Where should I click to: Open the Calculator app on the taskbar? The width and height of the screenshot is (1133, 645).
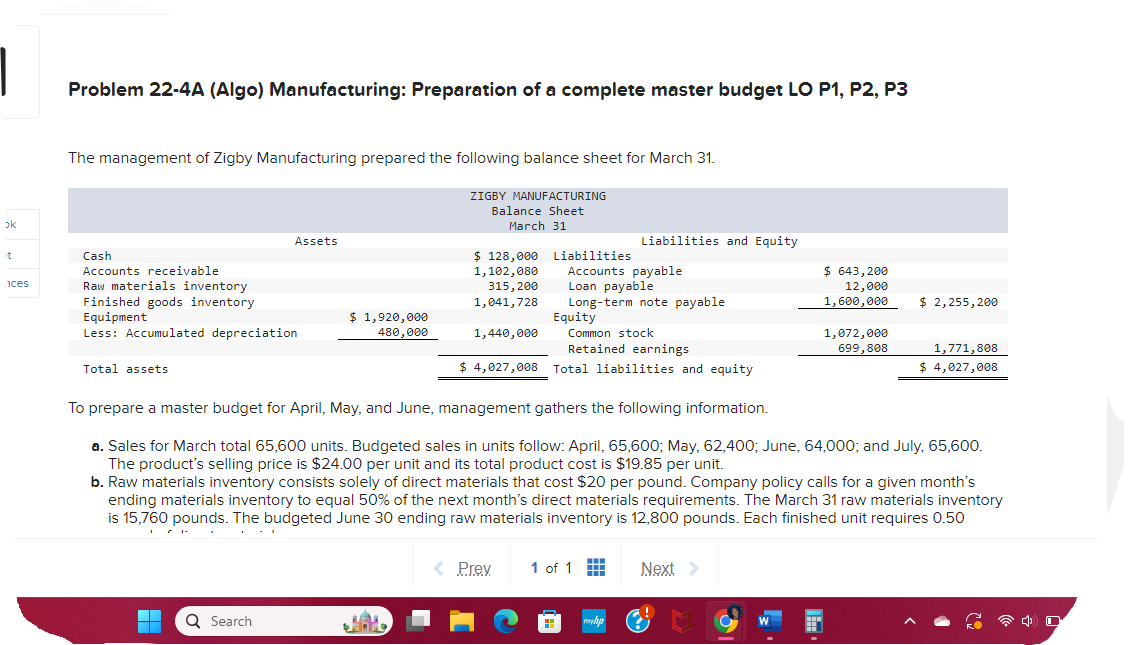coord(814,621)
